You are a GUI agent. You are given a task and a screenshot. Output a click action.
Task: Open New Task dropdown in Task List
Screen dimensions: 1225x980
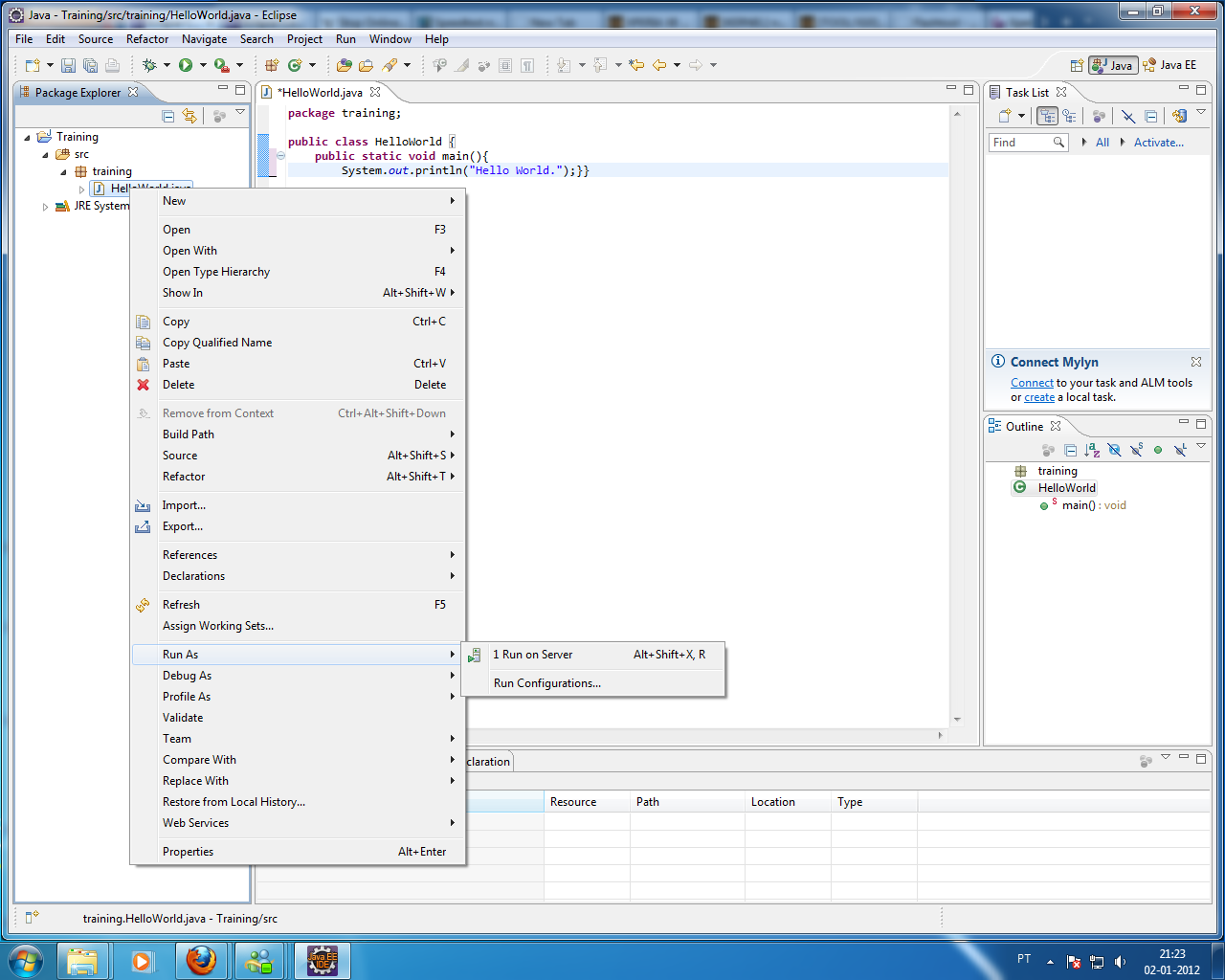click(1021, 116)
